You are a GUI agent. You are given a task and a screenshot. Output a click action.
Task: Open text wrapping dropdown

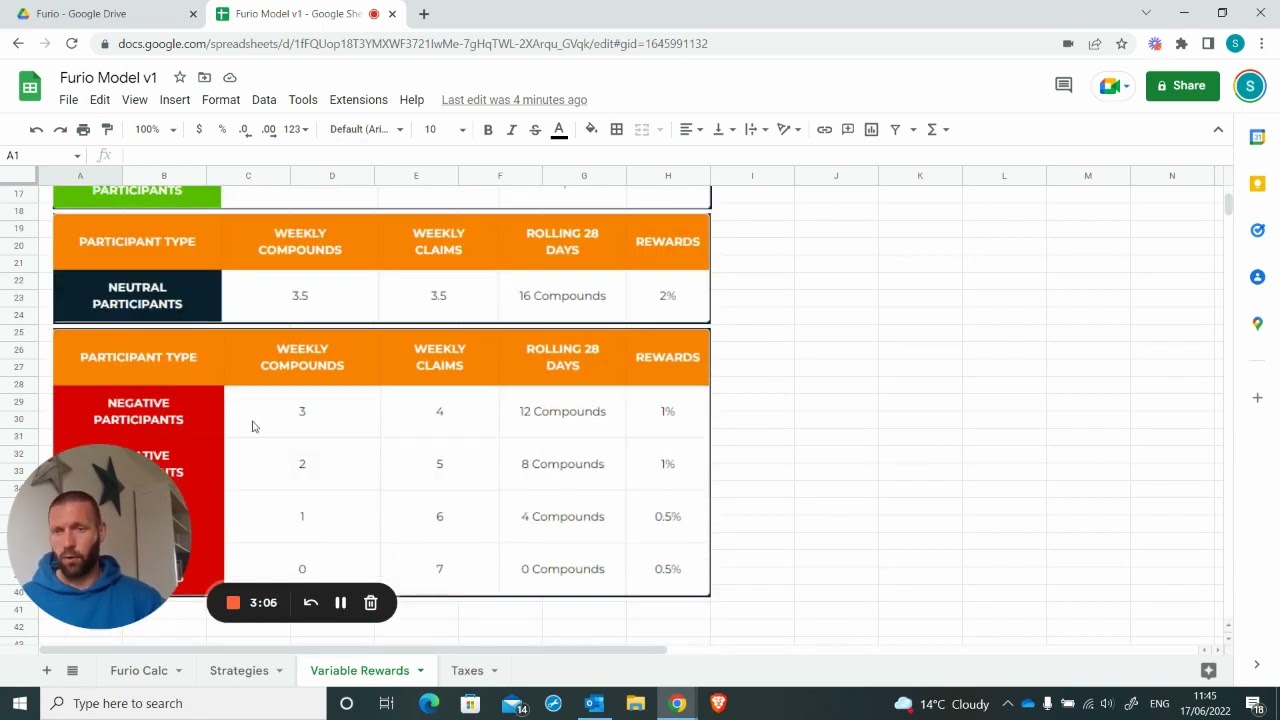(x=756, y=129)
